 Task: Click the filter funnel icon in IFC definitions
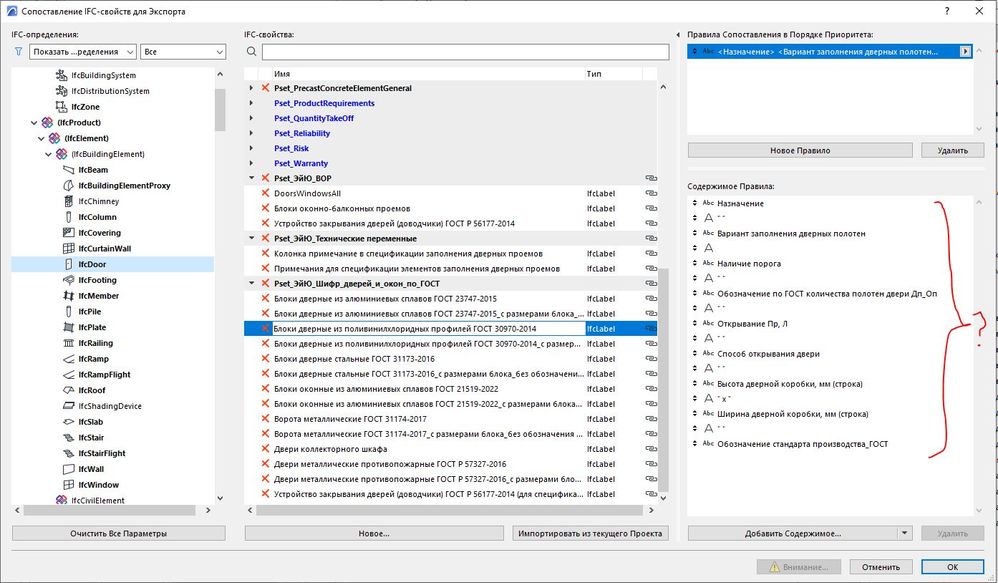[x=18, y=52]
